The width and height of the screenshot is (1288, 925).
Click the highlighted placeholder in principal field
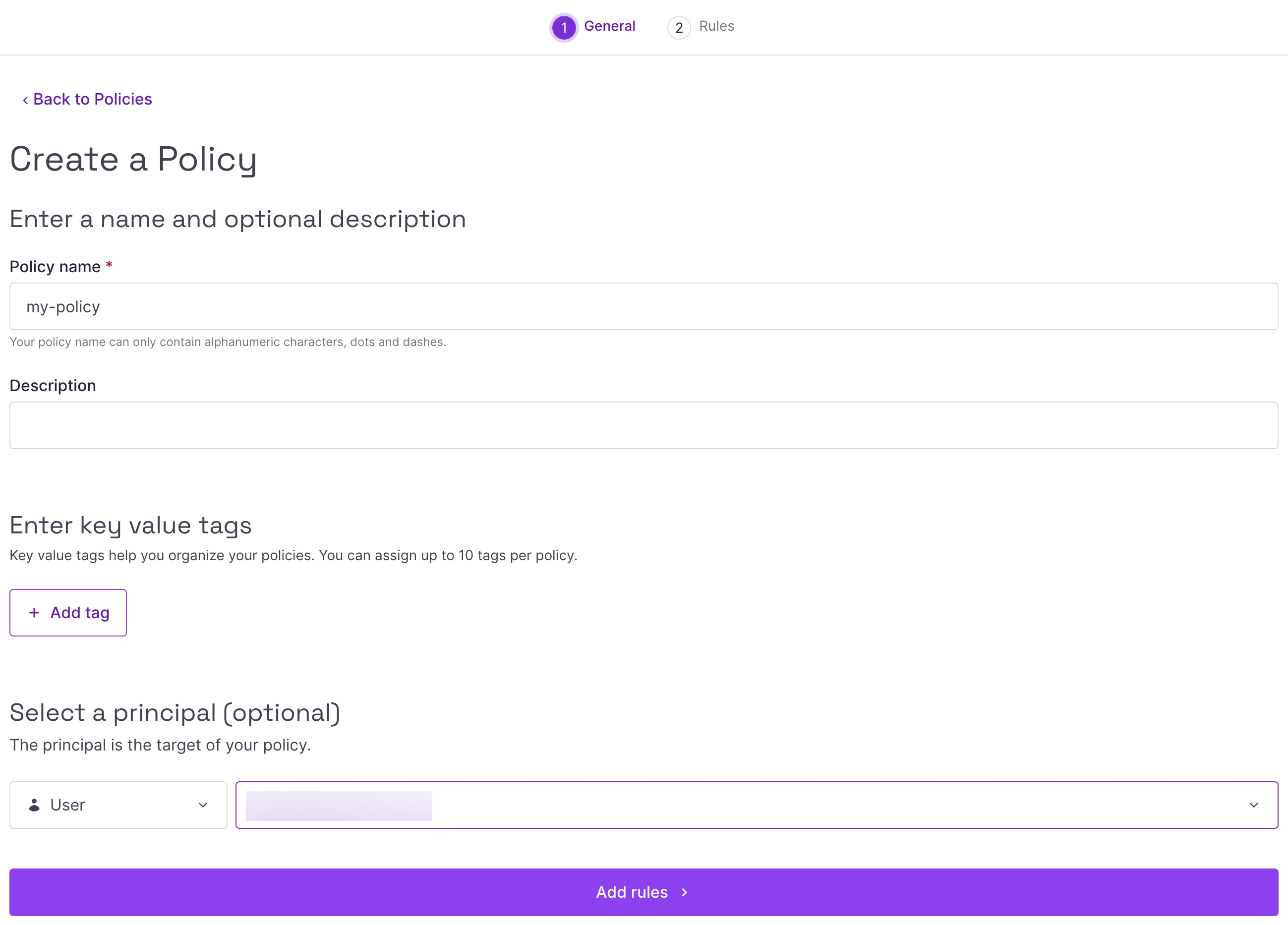(x=339, y=805)
